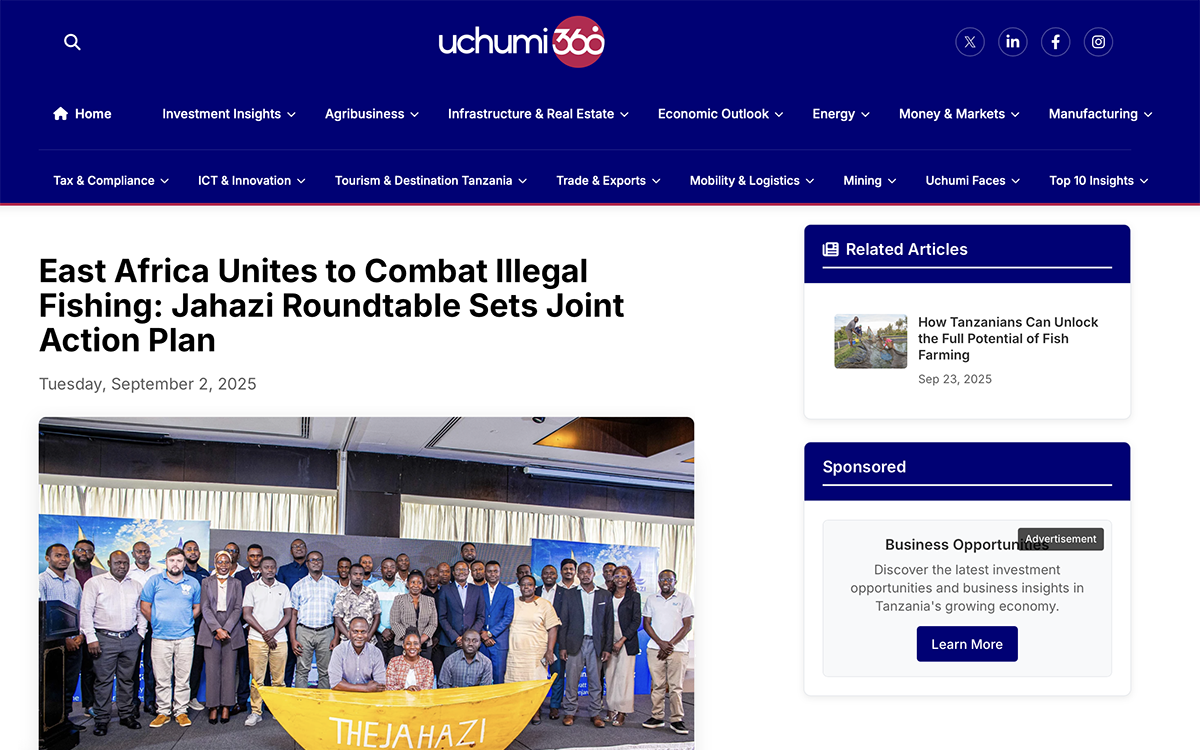Open the Tax & Compliance menu

point(111,181)
